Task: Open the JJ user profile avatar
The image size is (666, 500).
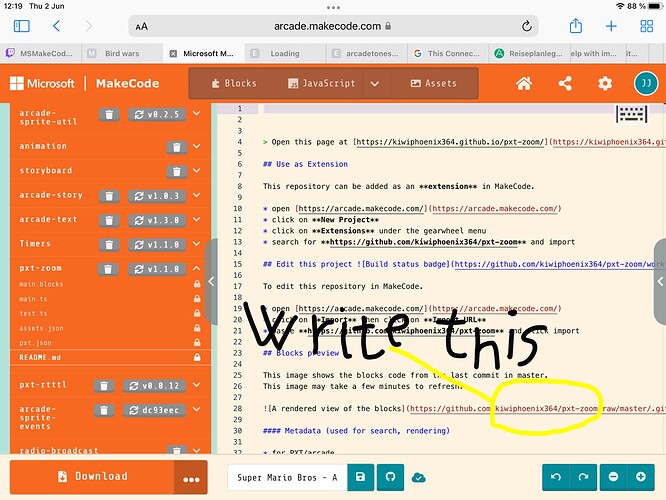Action: [646, 83]
